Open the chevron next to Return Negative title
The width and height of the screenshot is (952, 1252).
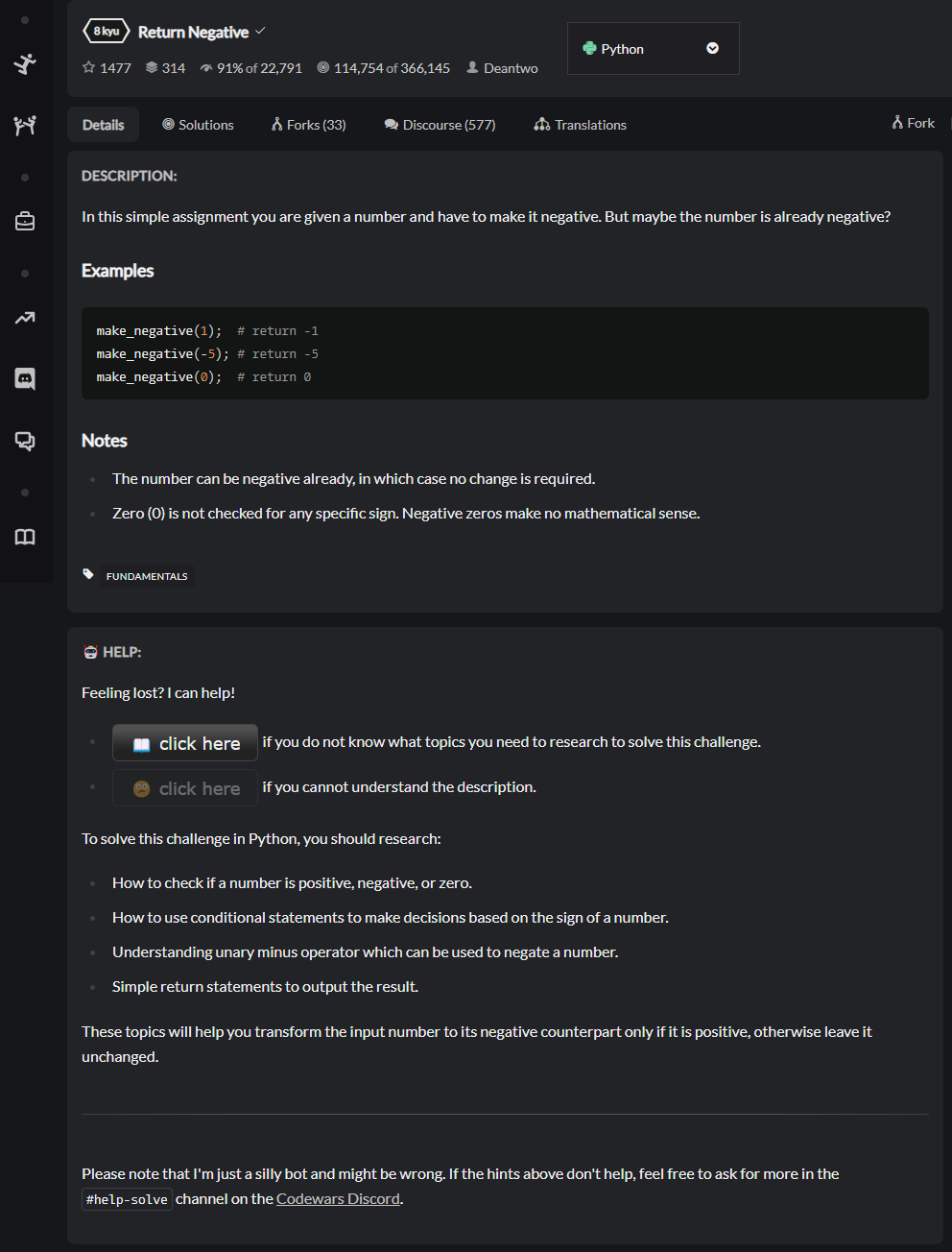coord(259,31)
